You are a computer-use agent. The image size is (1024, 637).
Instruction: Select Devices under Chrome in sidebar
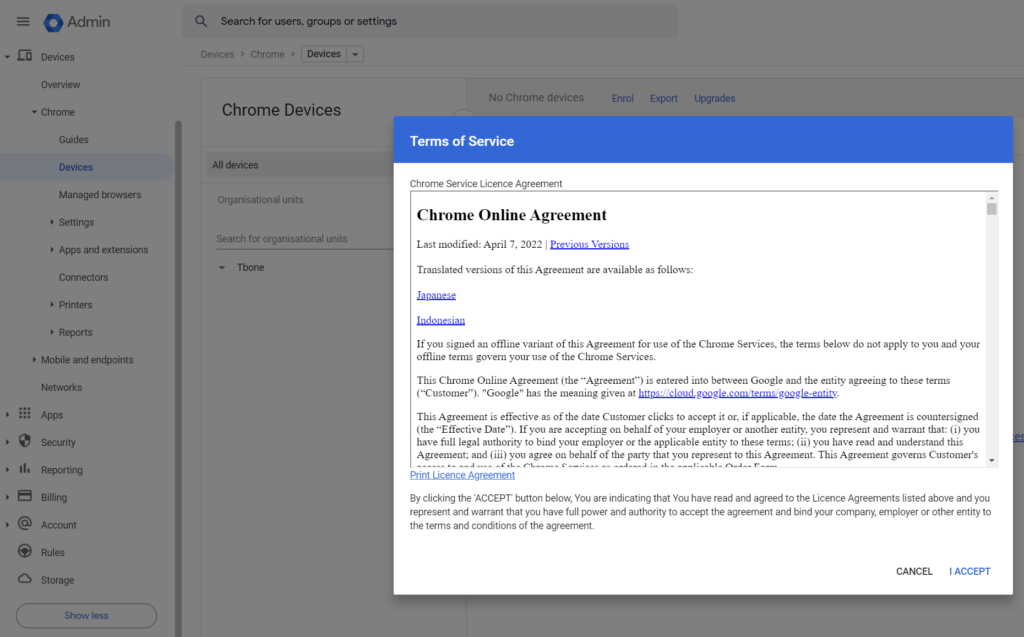[x=76, y=167]
